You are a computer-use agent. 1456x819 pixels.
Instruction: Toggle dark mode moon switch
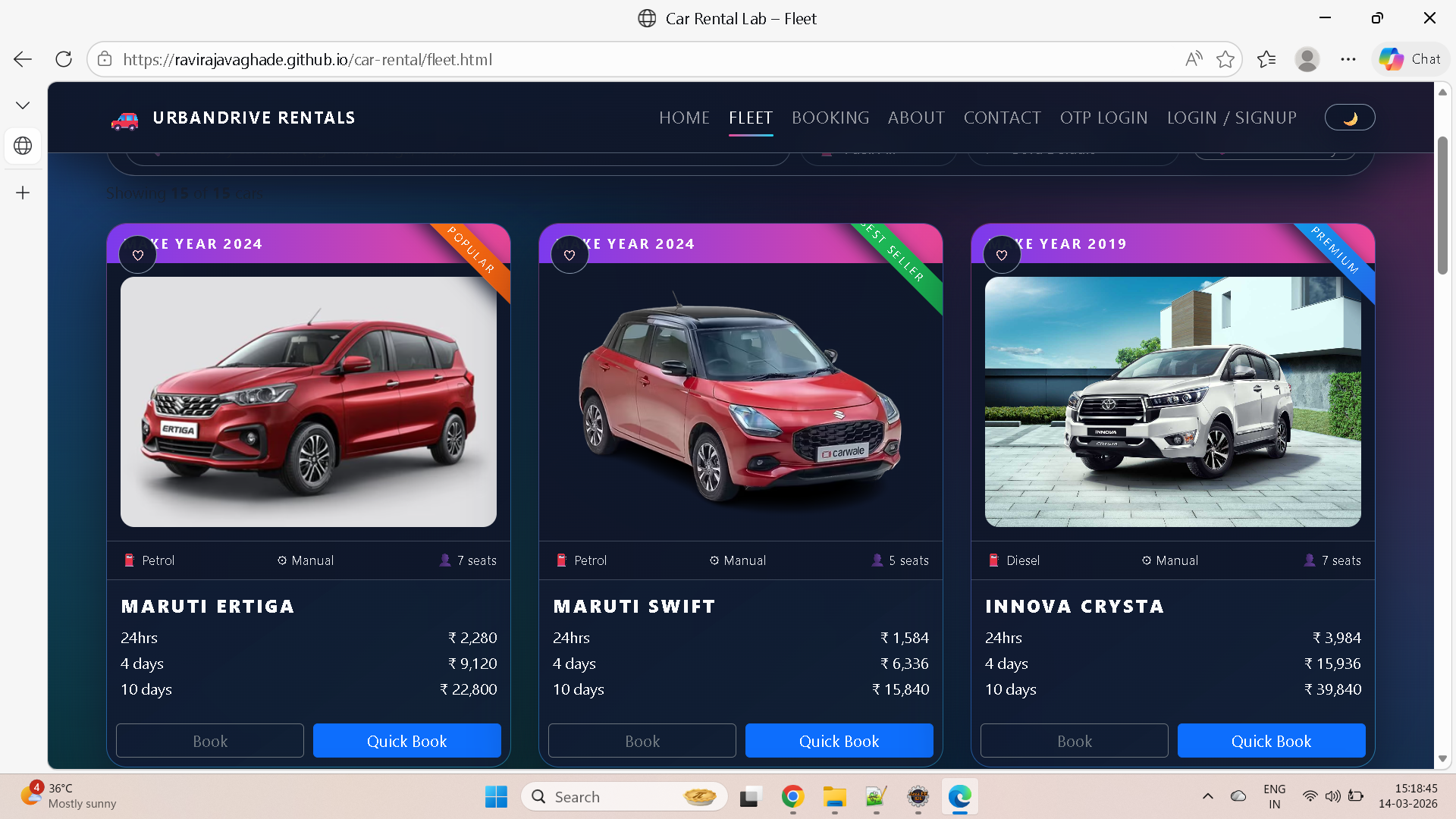click(x=1350, y=118)
